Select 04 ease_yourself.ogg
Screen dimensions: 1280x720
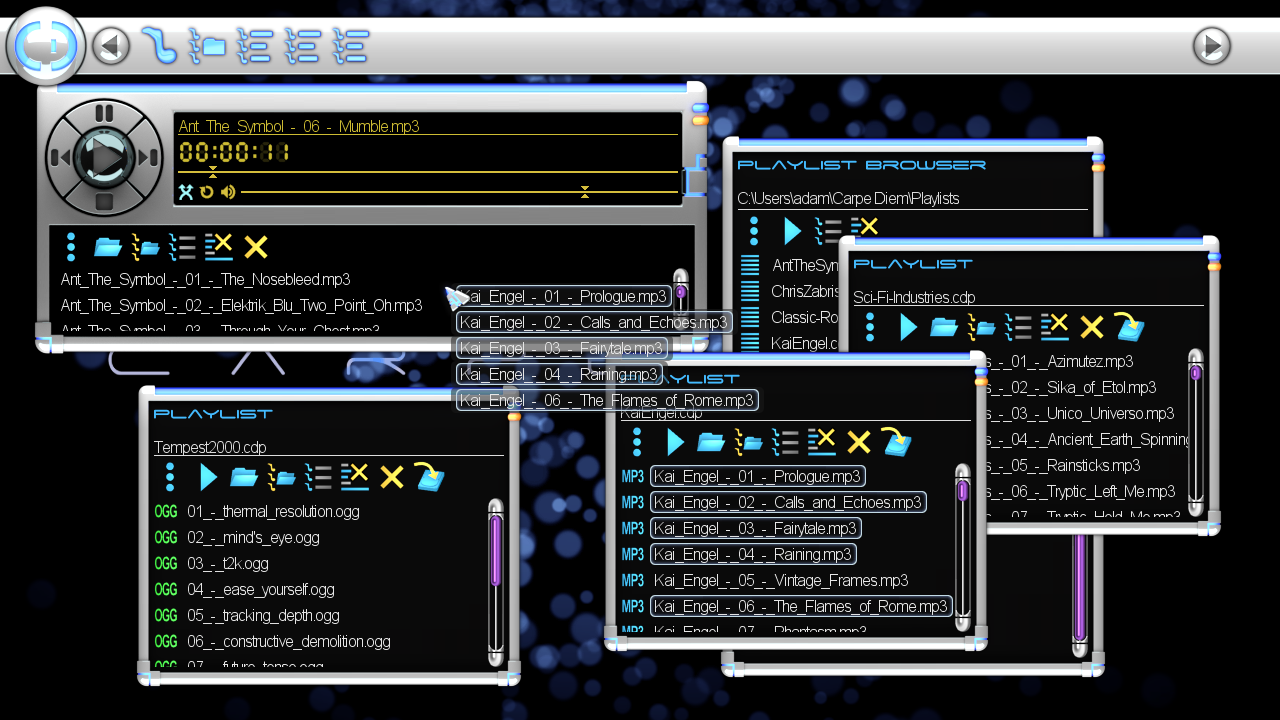coord(261,589)
